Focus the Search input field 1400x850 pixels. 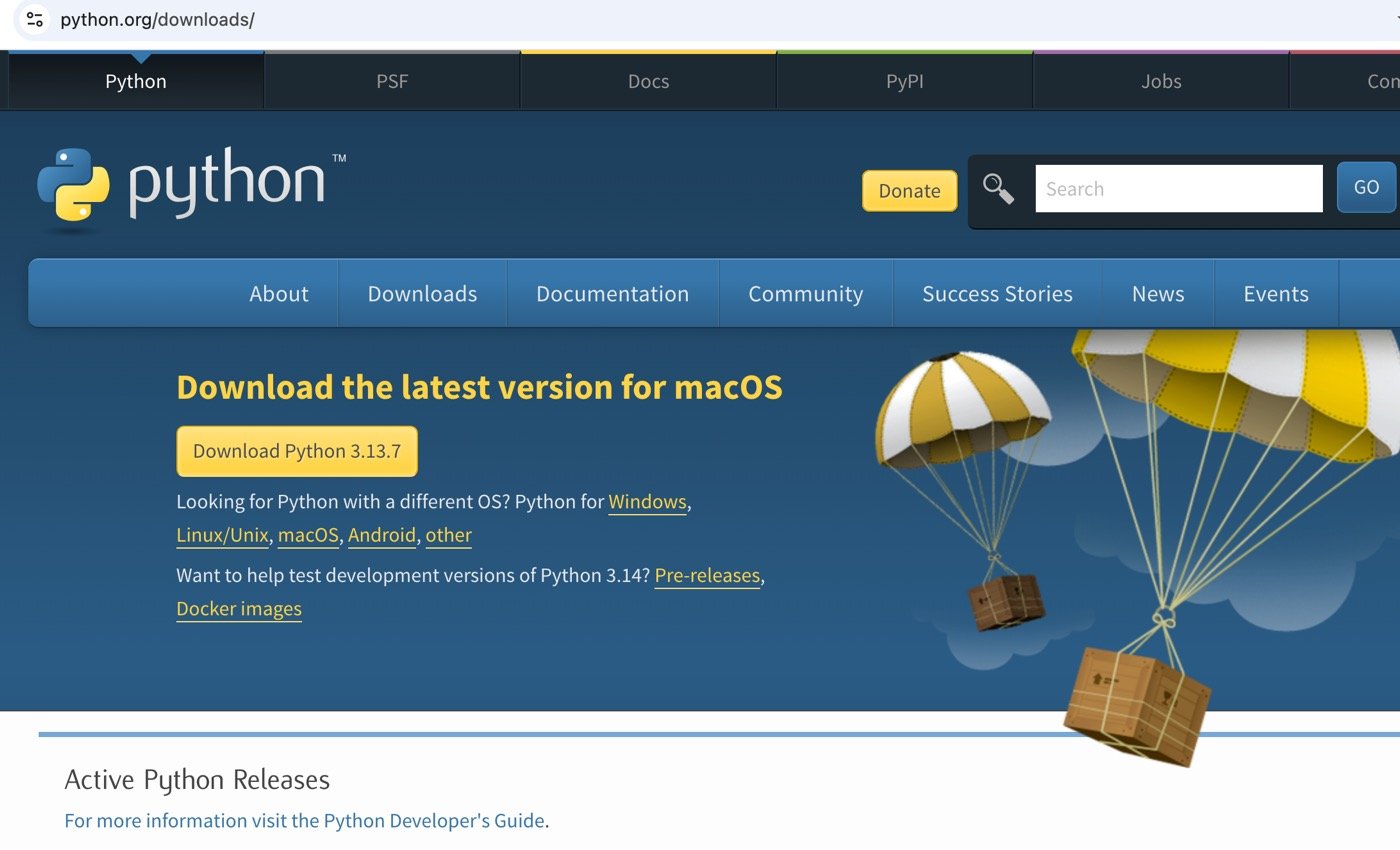[1178, 189]
